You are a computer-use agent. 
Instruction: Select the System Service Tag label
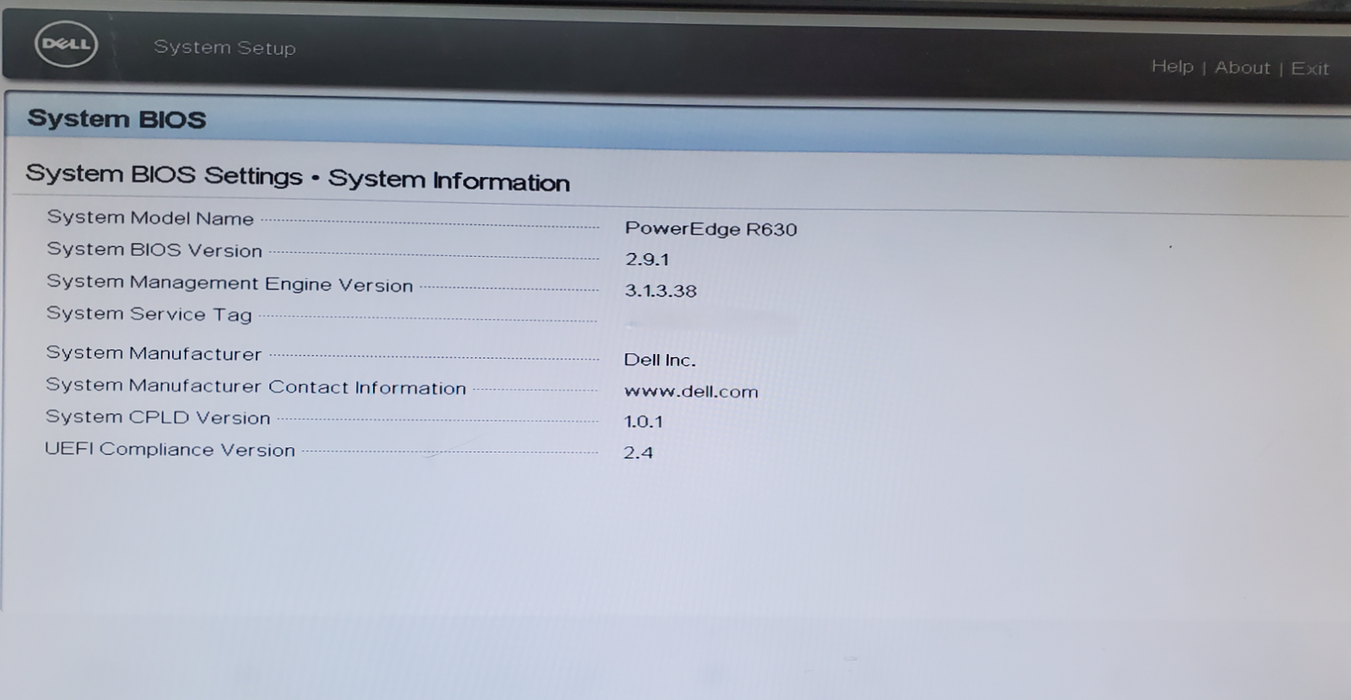pos(149,314)
